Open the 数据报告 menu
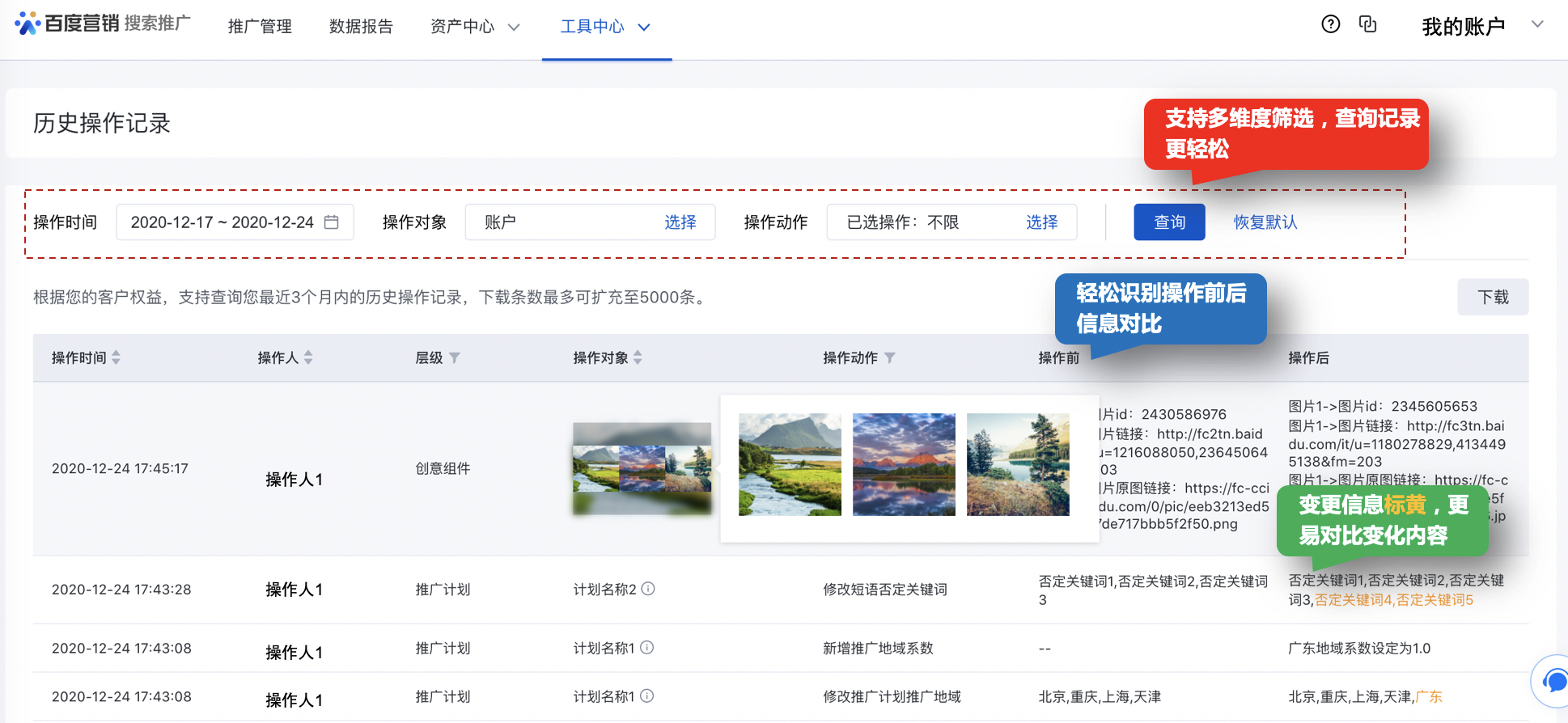 tap(361, 27)
